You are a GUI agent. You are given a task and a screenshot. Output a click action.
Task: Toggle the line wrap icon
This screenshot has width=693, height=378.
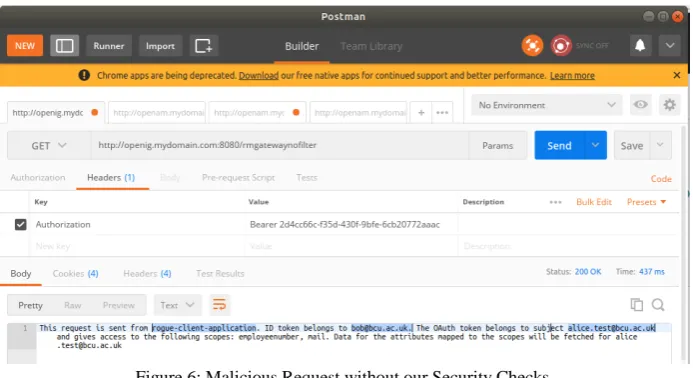pos(219,305)
